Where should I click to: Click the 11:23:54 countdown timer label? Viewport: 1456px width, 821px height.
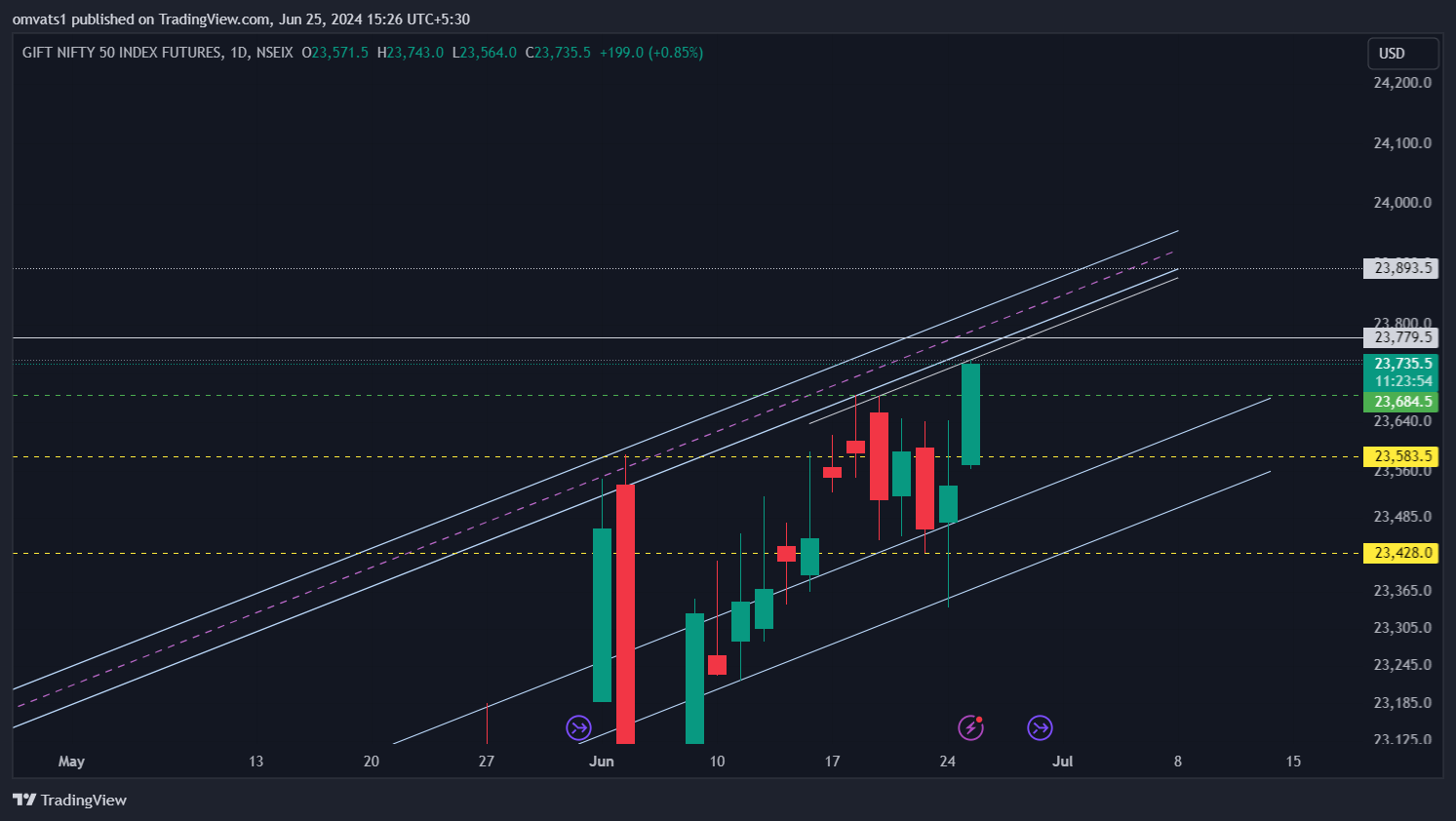coord(1401,381)
